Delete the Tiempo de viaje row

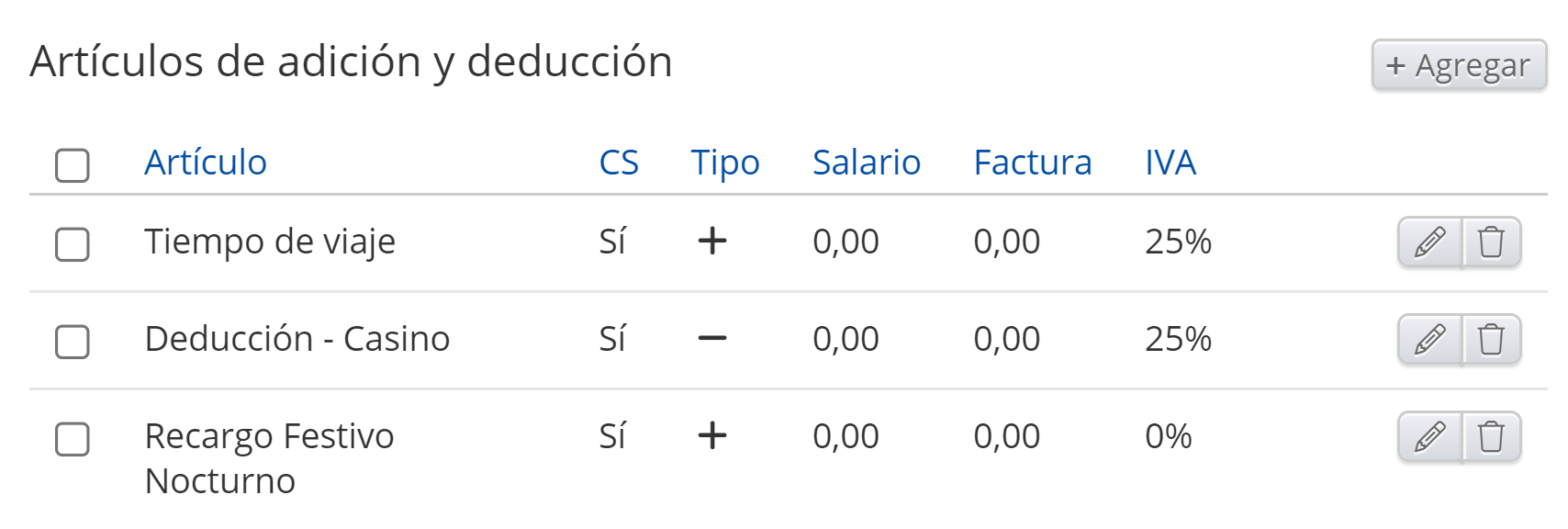point(1492,242)
